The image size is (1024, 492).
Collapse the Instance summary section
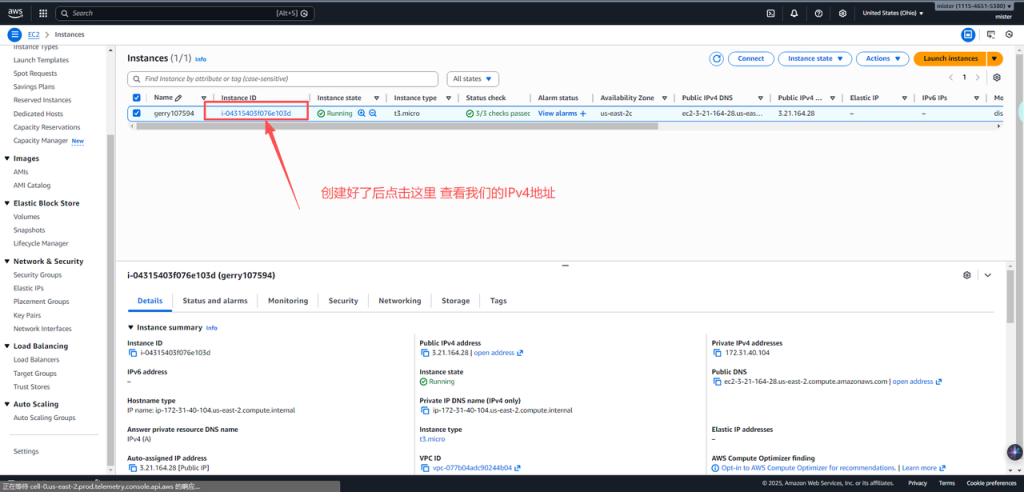coord(131,327)
